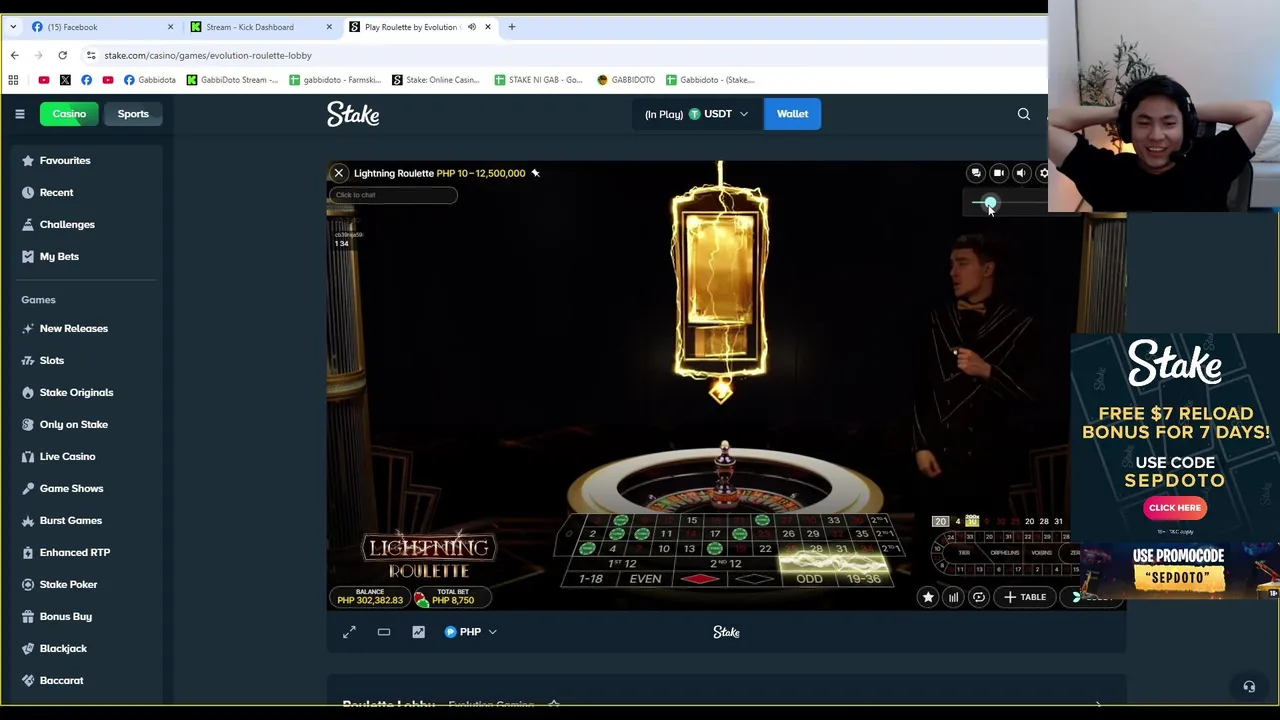Close the Lightning Roulette game with X
This screenshot has width=1280, height=720.
click(x=339, y=173)
